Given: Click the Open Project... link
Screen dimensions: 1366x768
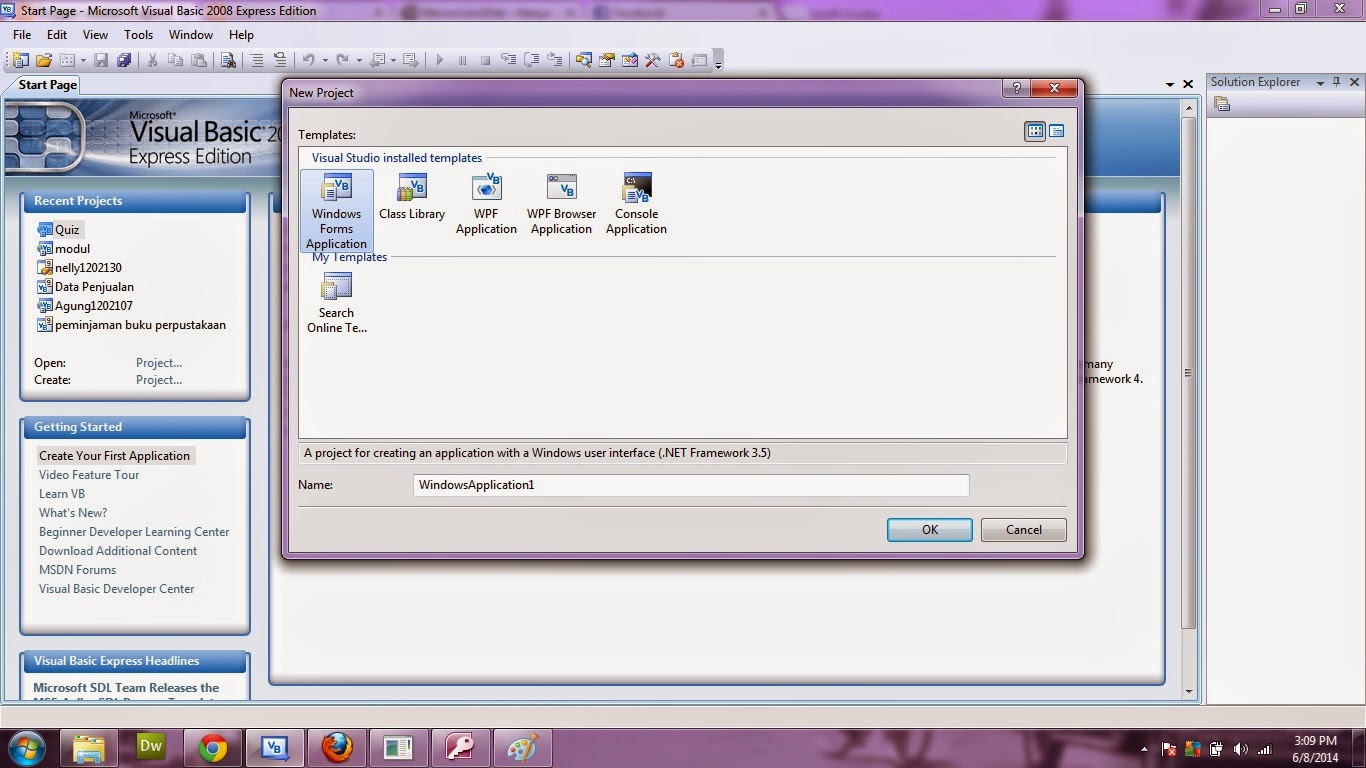Looking at the screenshot, I should point(159,363).
